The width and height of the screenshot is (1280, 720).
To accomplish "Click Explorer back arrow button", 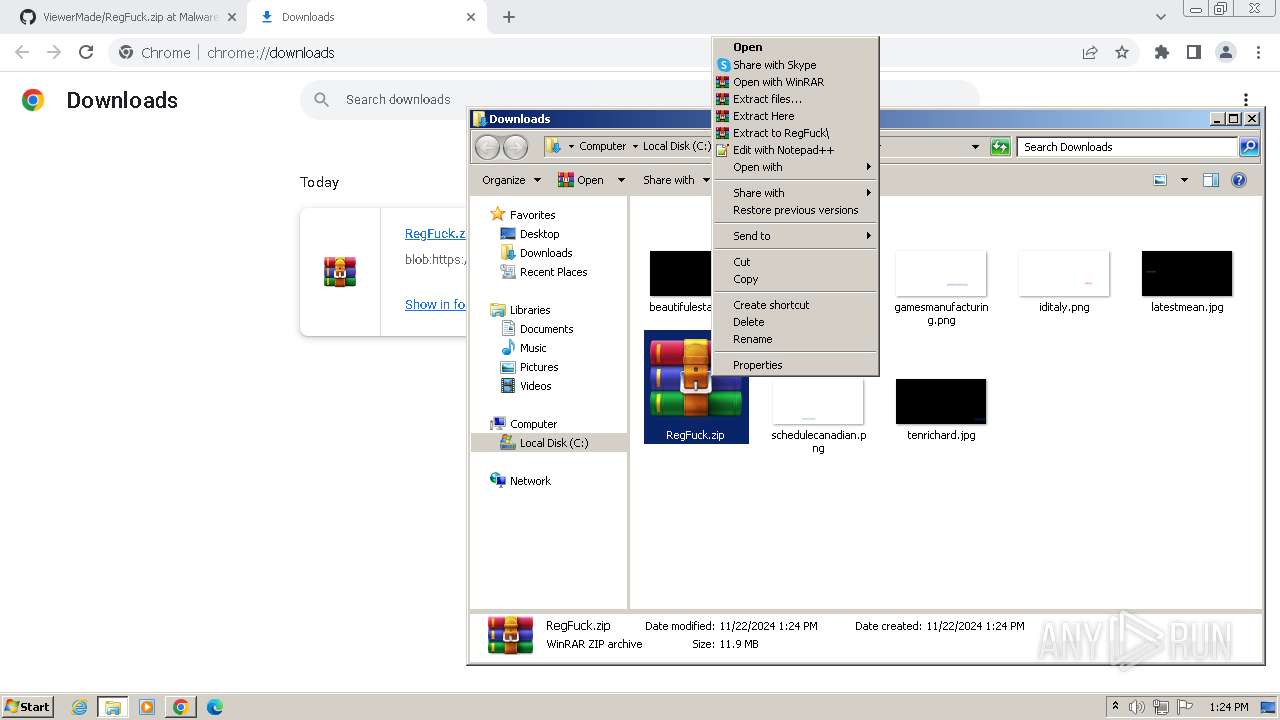I will click(487, 147).
